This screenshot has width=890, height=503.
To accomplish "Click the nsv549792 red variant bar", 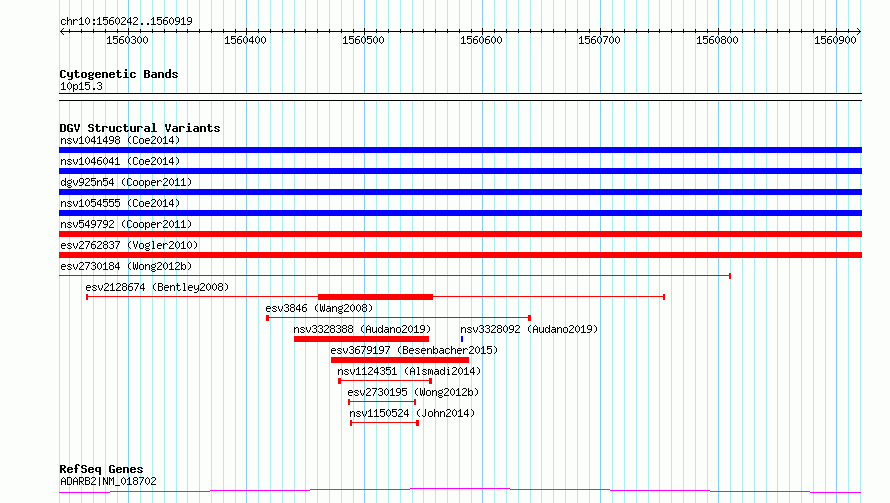I will 460,234.
